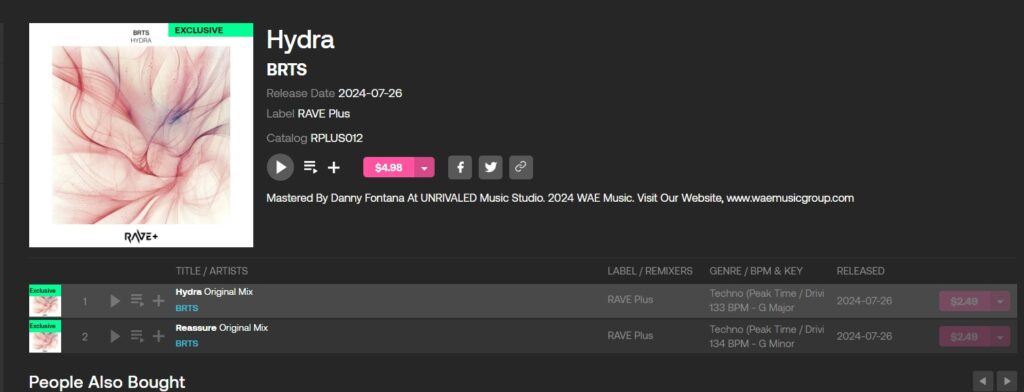Buy Hydra track for $2.49
Image resolution: width=1024 pixels, height=392 pixels.
click(x=965, y=301)
